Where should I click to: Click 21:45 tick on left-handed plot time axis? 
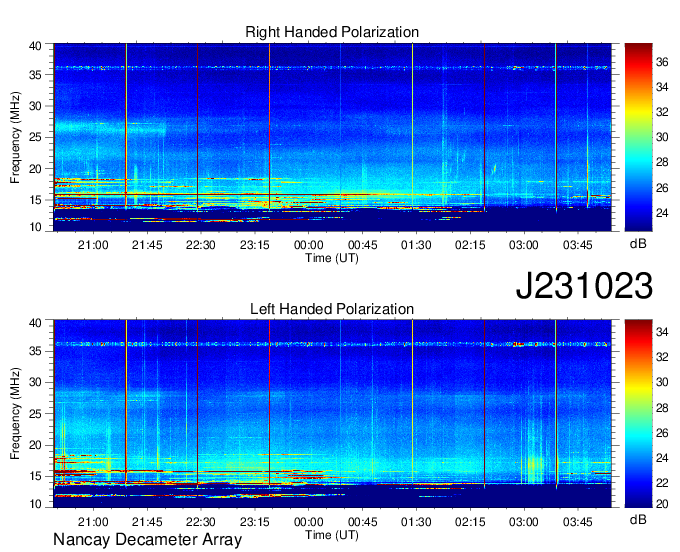pos(147,522)
